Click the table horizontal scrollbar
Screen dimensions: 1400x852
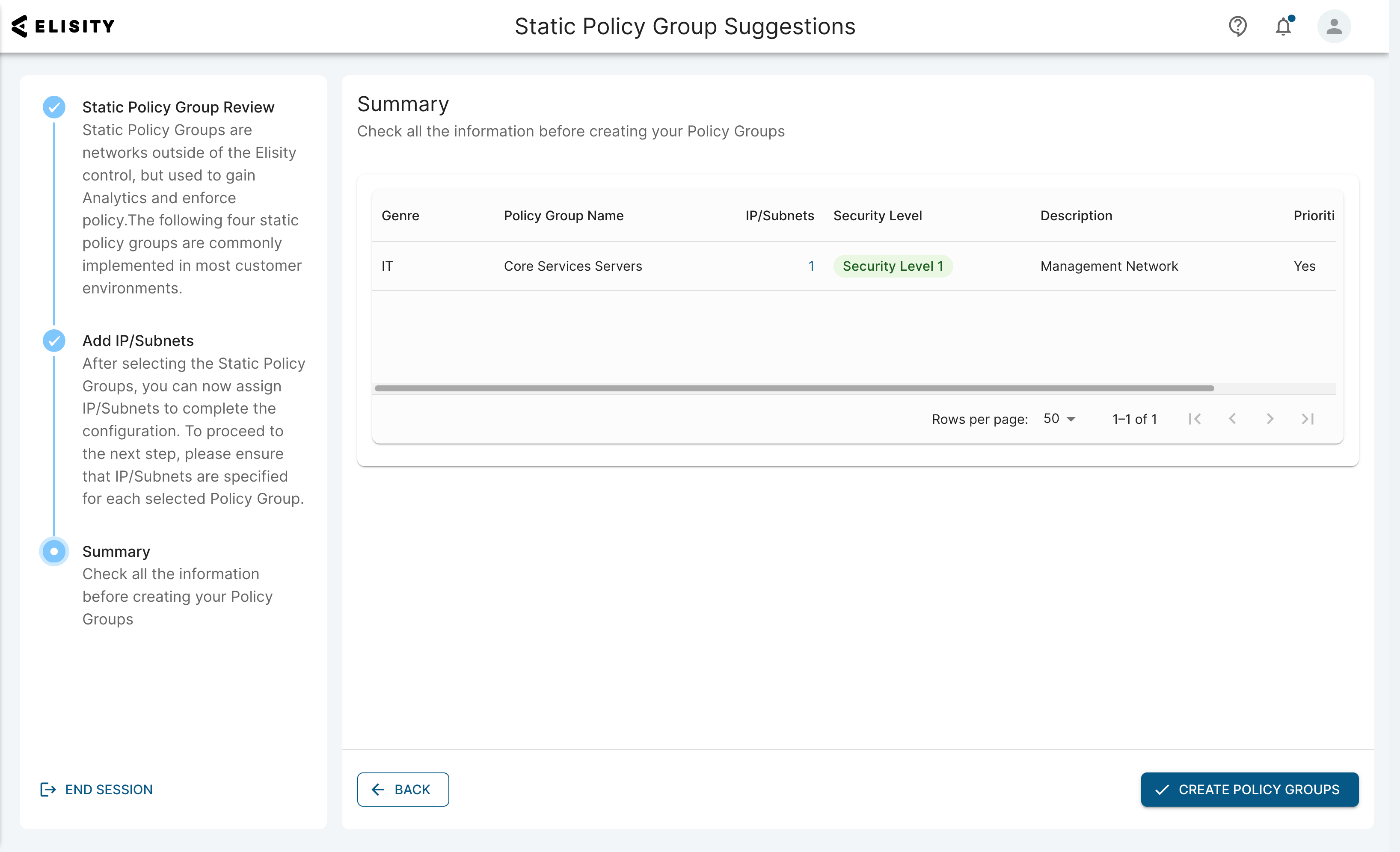click(x=794, y=388)
